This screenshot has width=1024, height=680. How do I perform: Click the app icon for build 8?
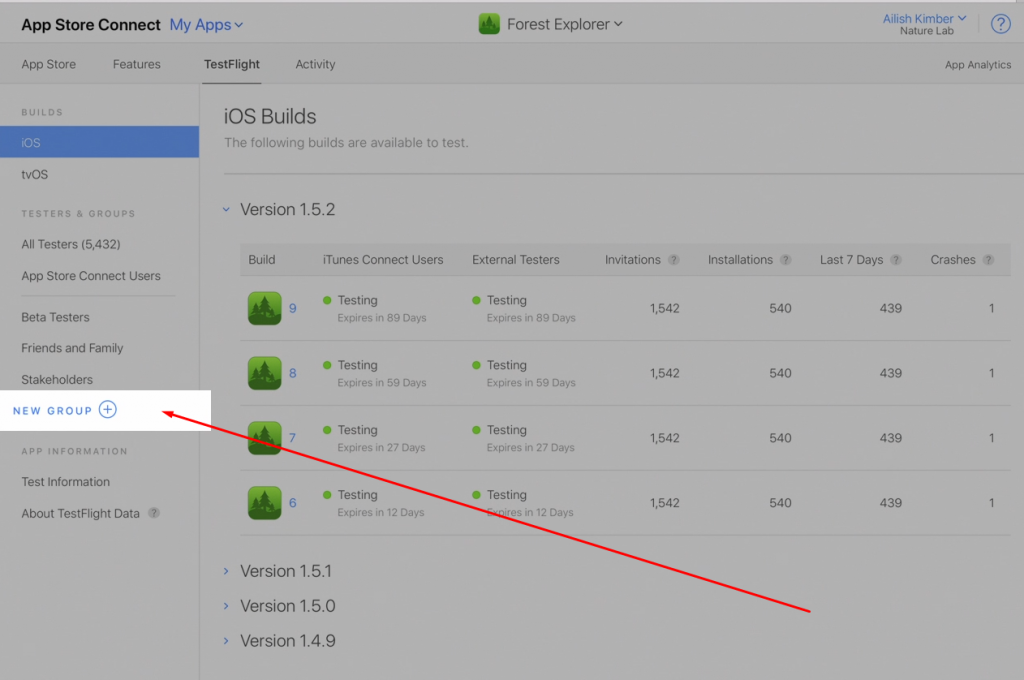point(264,373)
